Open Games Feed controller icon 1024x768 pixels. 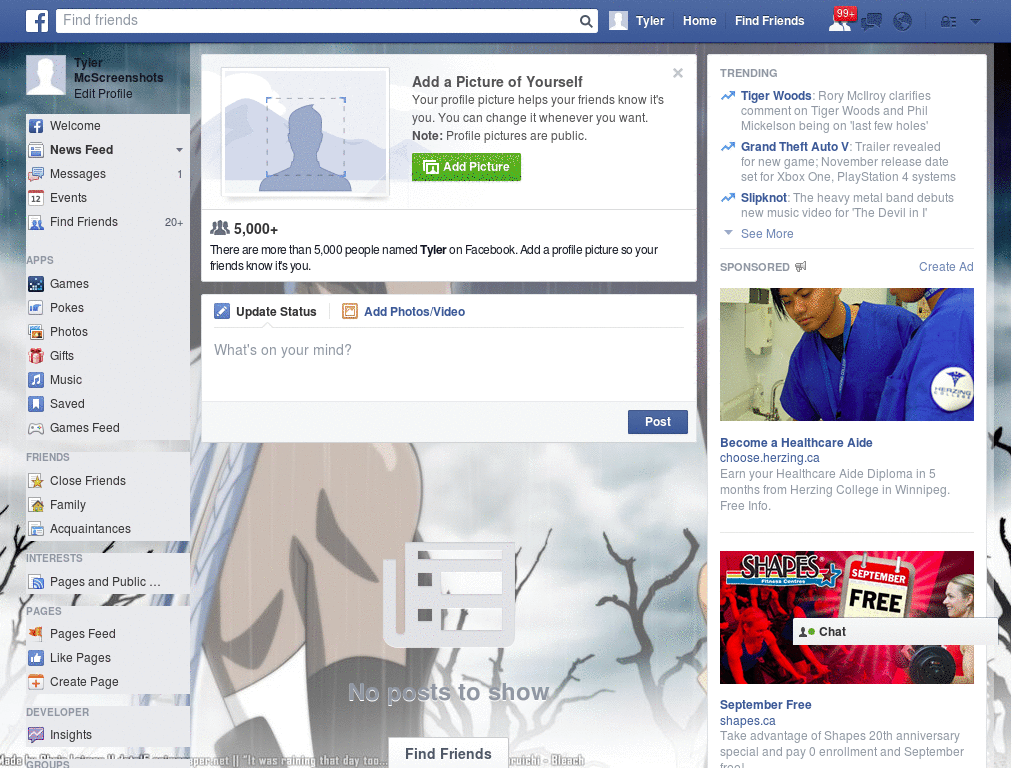pyautogui.click(x=36, y=428)
